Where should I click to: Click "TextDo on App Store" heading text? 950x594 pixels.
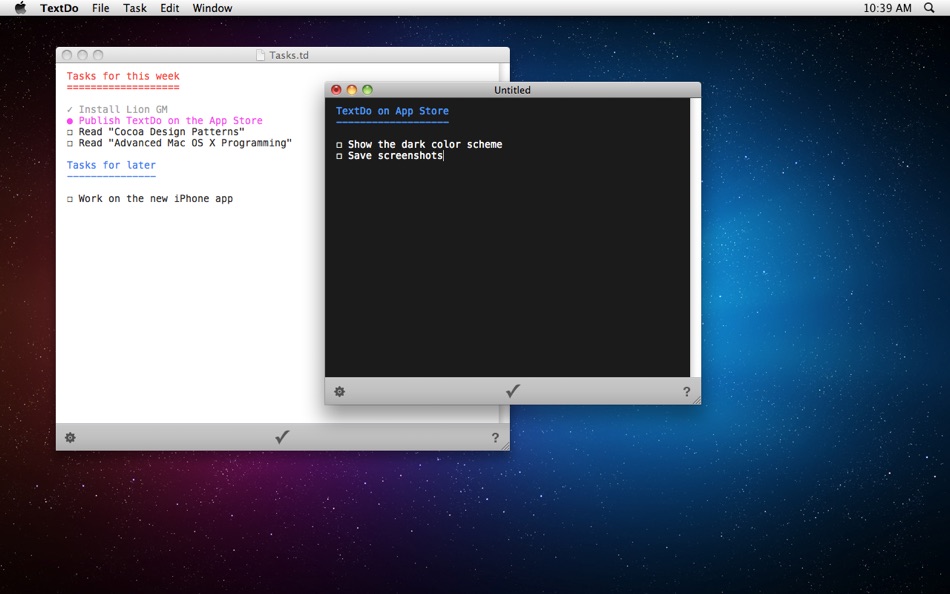point(392,111)
